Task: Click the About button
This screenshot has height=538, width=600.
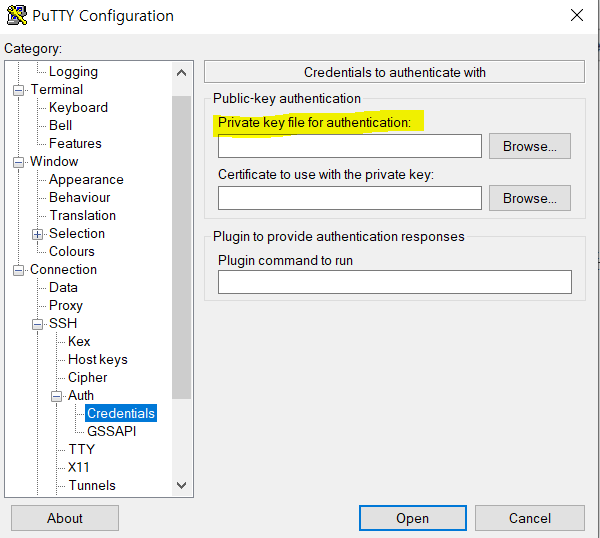Action: click(65, 518)
